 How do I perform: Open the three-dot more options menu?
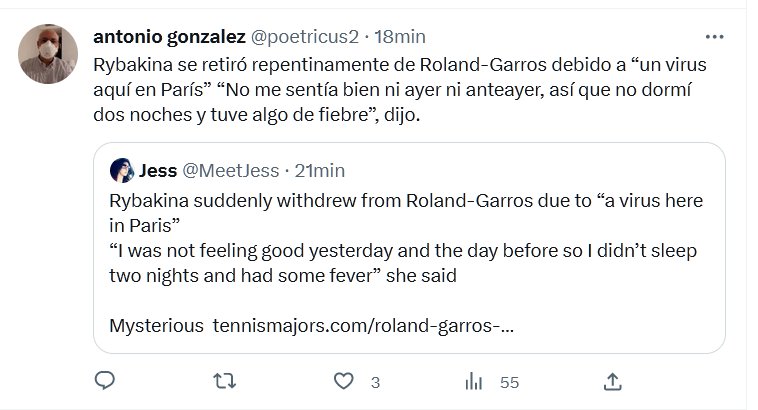(x=714, y=37)
